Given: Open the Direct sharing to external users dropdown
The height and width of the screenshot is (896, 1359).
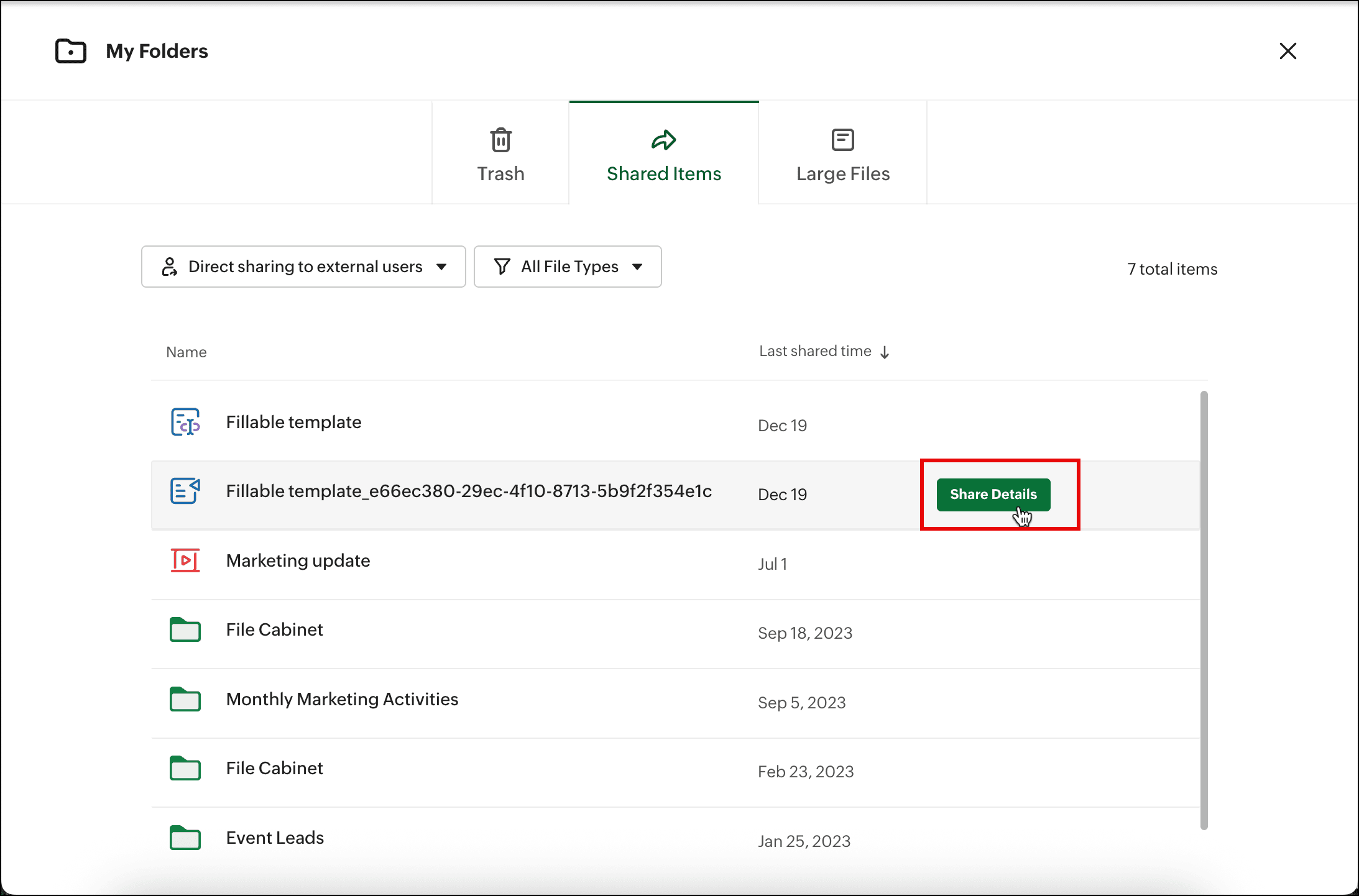Looking at the screenshot, I should click(303, 267).
